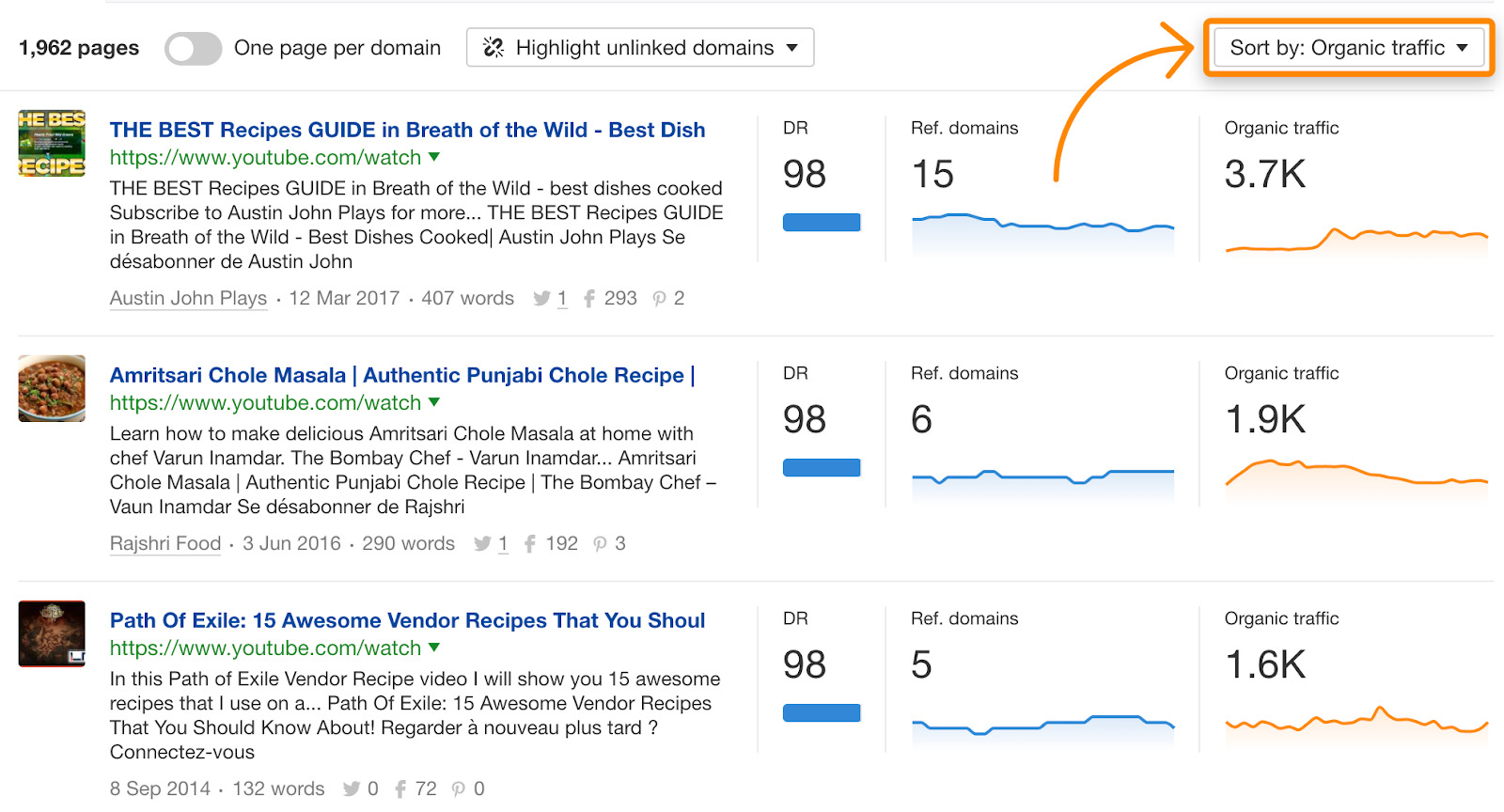Open the Sort by: Organic traffic dropdown
1504x812 pixels.
tap(1348, 47)
